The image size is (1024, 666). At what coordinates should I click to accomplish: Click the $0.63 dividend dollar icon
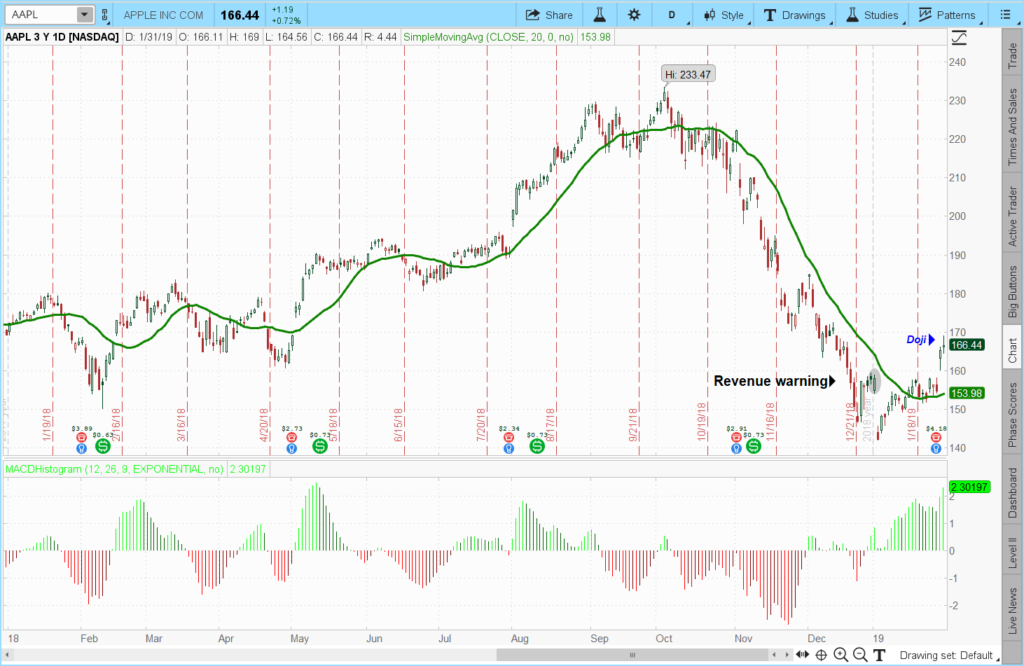point(103,446)
